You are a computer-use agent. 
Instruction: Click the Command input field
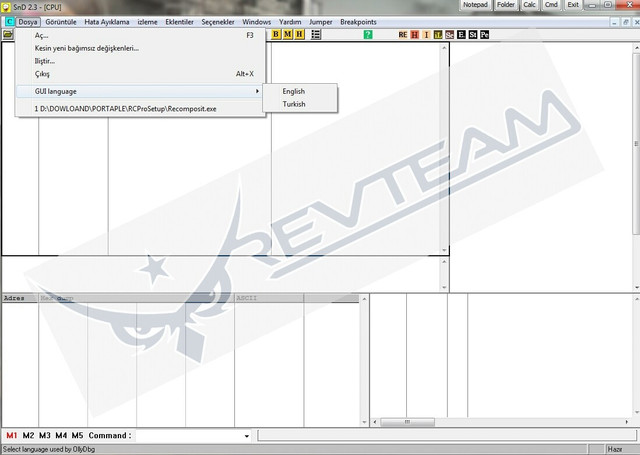point(189,435)
